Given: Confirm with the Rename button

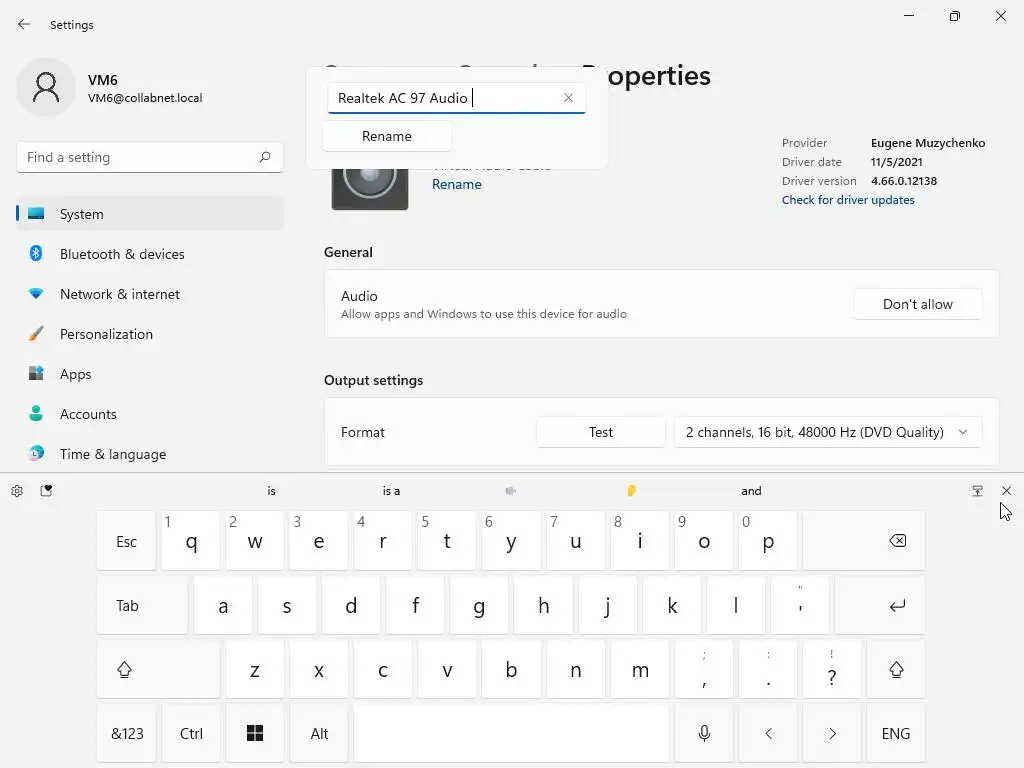Looking at the screenshot, I should pyautogui.click(x=387, y=136).
